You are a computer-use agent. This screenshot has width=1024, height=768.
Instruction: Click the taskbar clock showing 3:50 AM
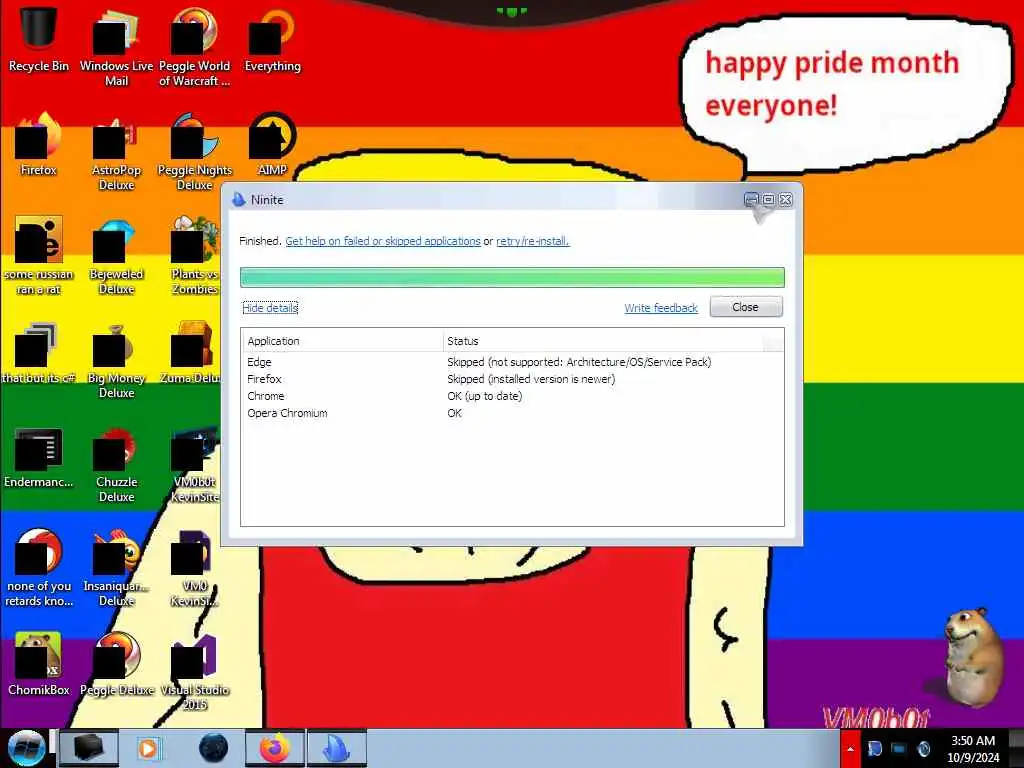click(x=973, y=749)
